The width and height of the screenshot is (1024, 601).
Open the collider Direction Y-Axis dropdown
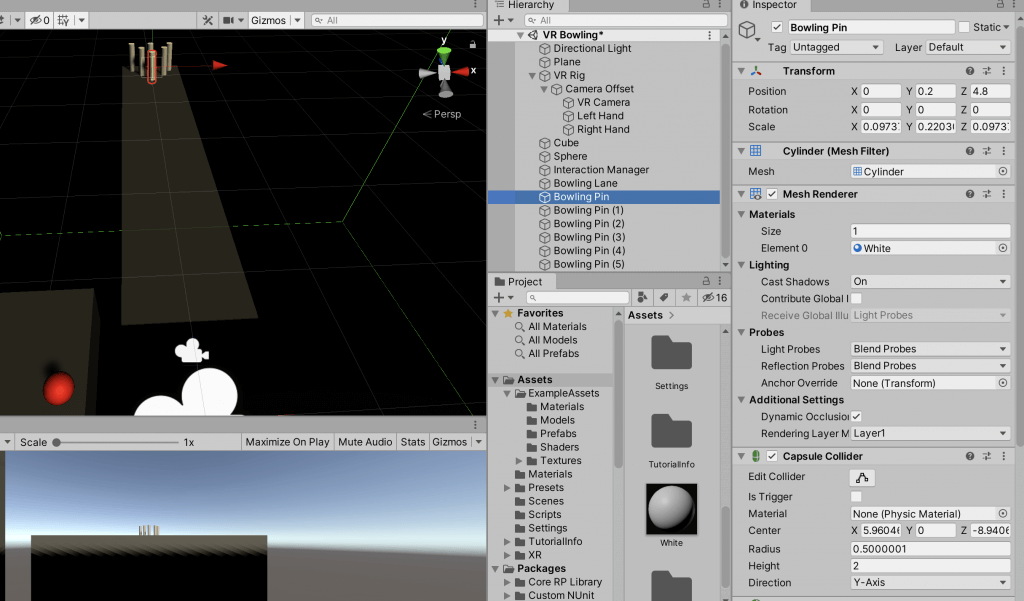click(930, 583)
